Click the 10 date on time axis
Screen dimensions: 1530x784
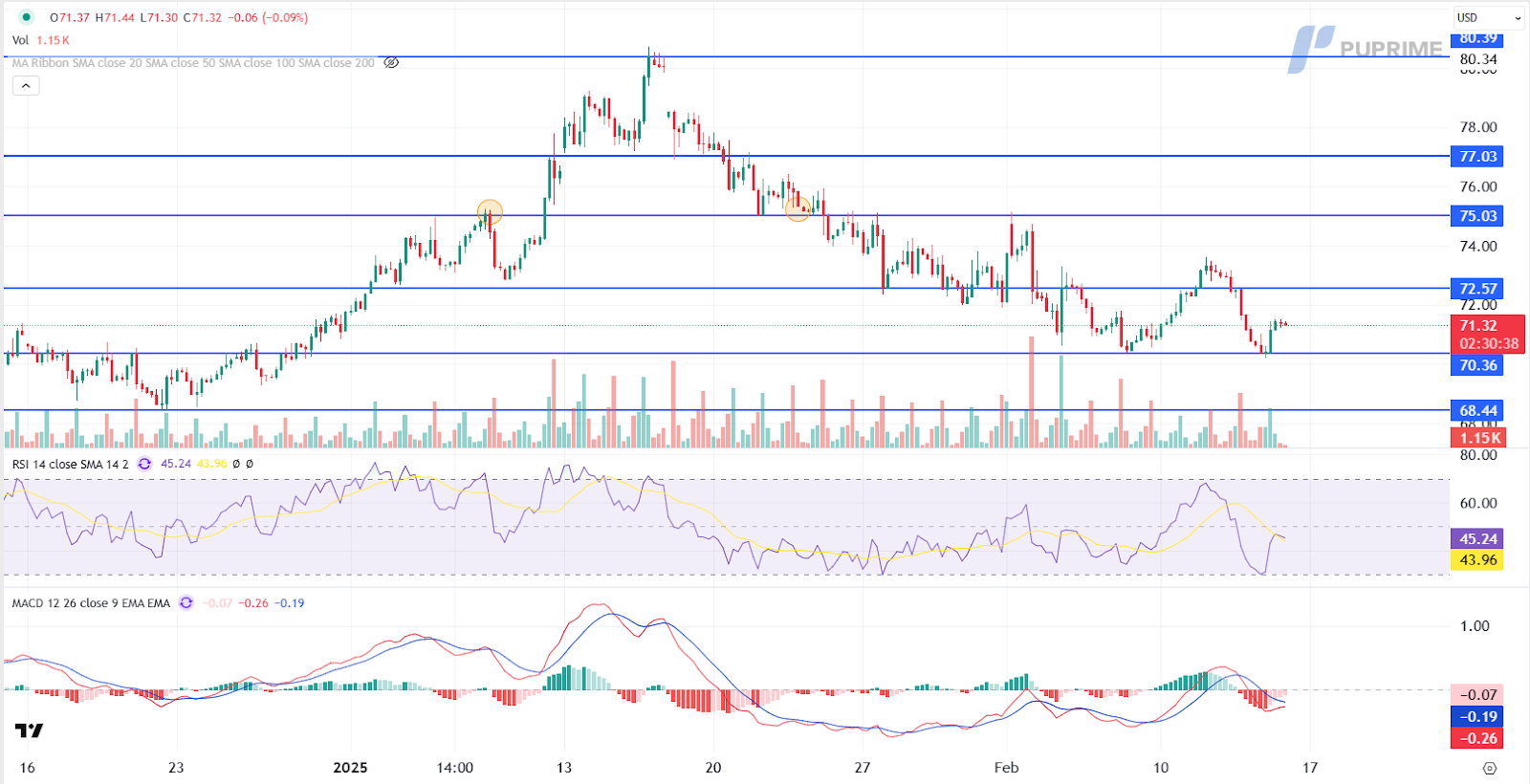pyautogui.click(x=1161, y=768)
